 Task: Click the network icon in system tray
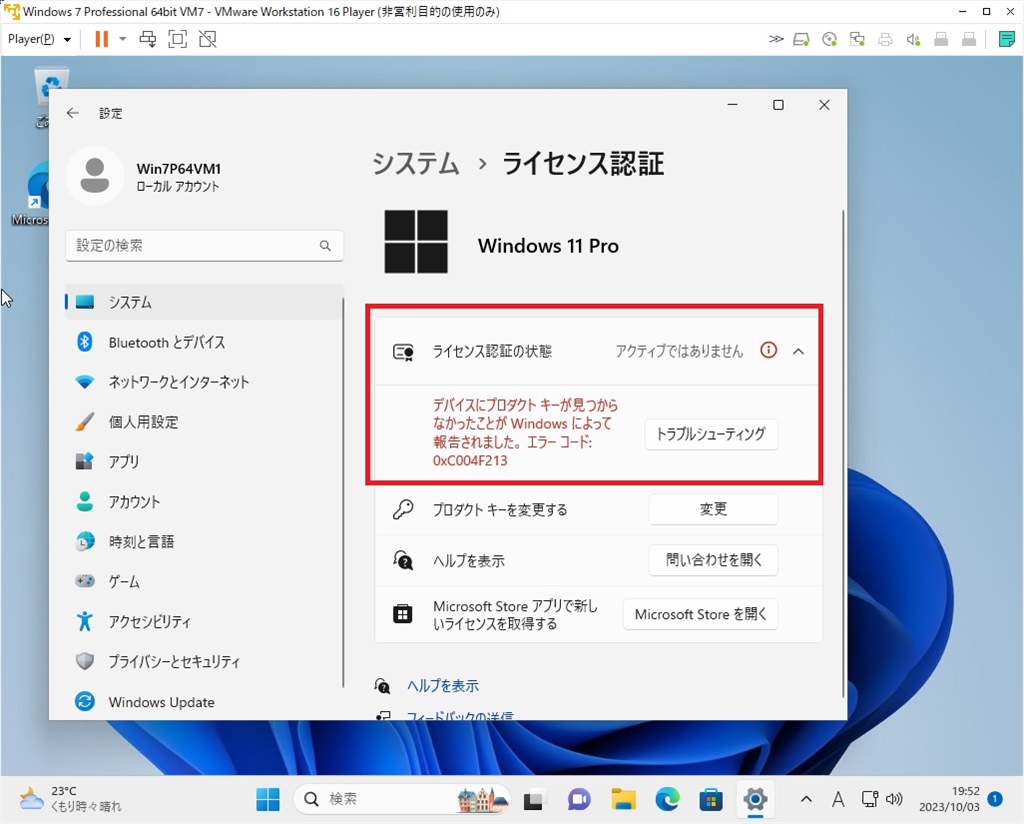(x=869, y=799)
